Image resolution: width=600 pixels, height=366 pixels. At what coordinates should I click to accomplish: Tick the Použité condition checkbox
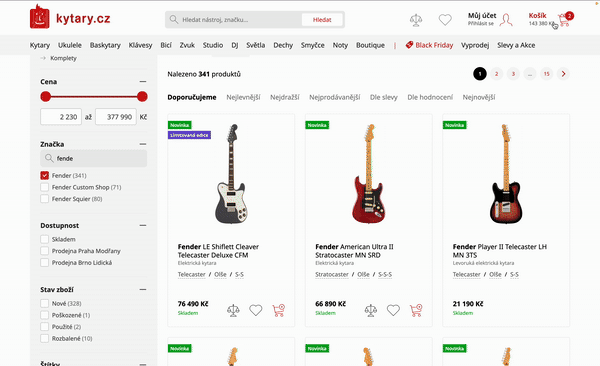pyautogui.click(x=45, y=327)
